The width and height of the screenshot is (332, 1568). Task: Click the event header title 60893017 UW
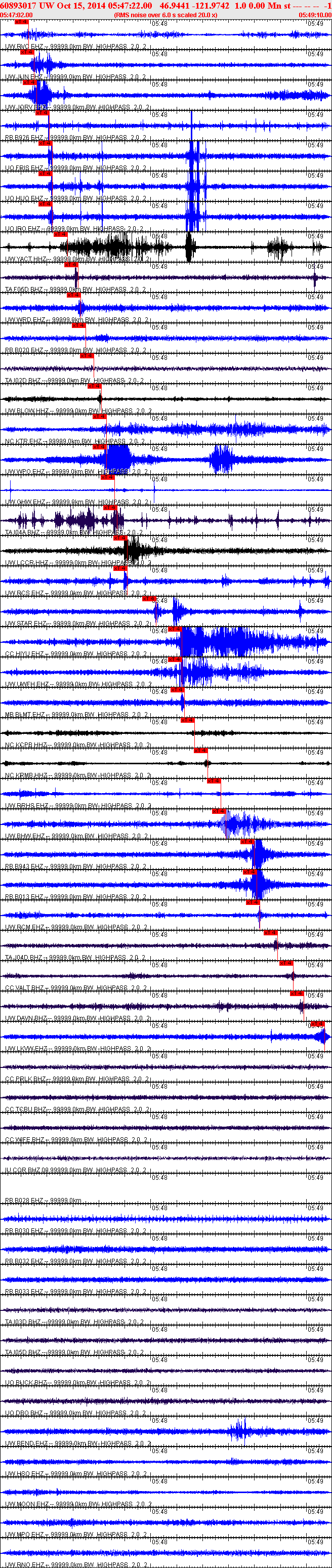pos(27,5)
